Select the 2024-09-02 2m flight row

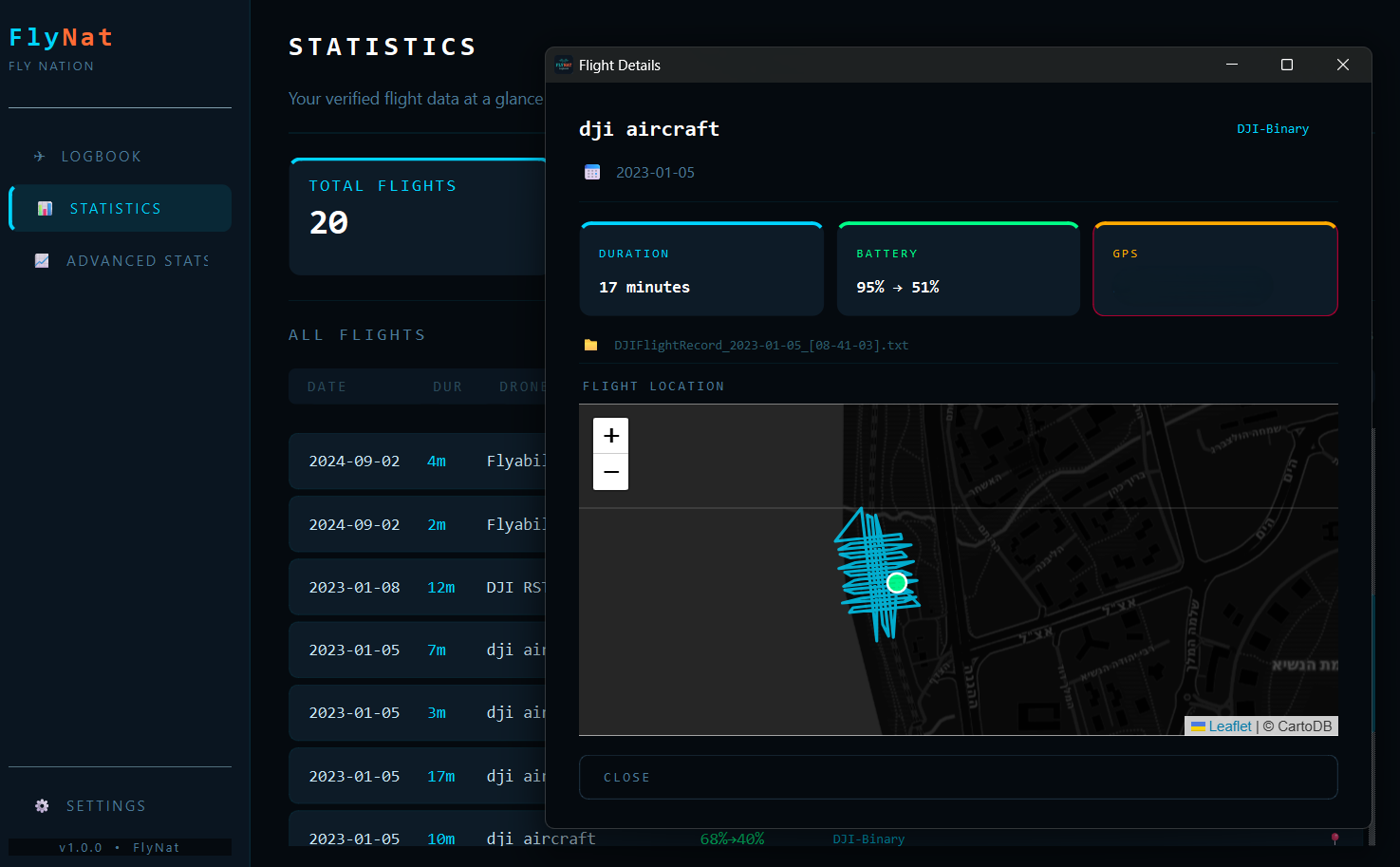click(418, 524)
